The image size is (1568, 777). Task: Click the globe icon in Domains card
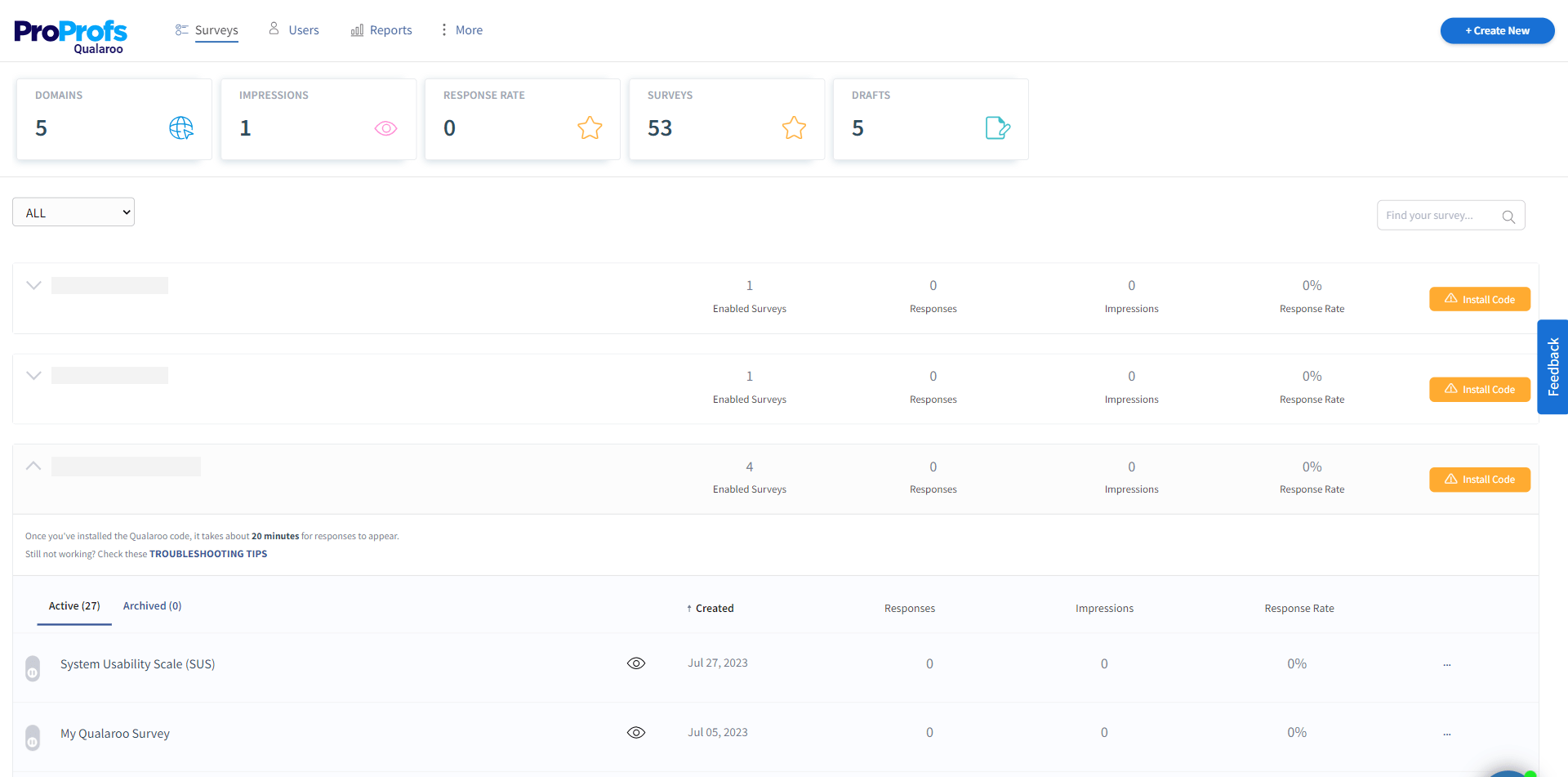(x=181, y=127)
